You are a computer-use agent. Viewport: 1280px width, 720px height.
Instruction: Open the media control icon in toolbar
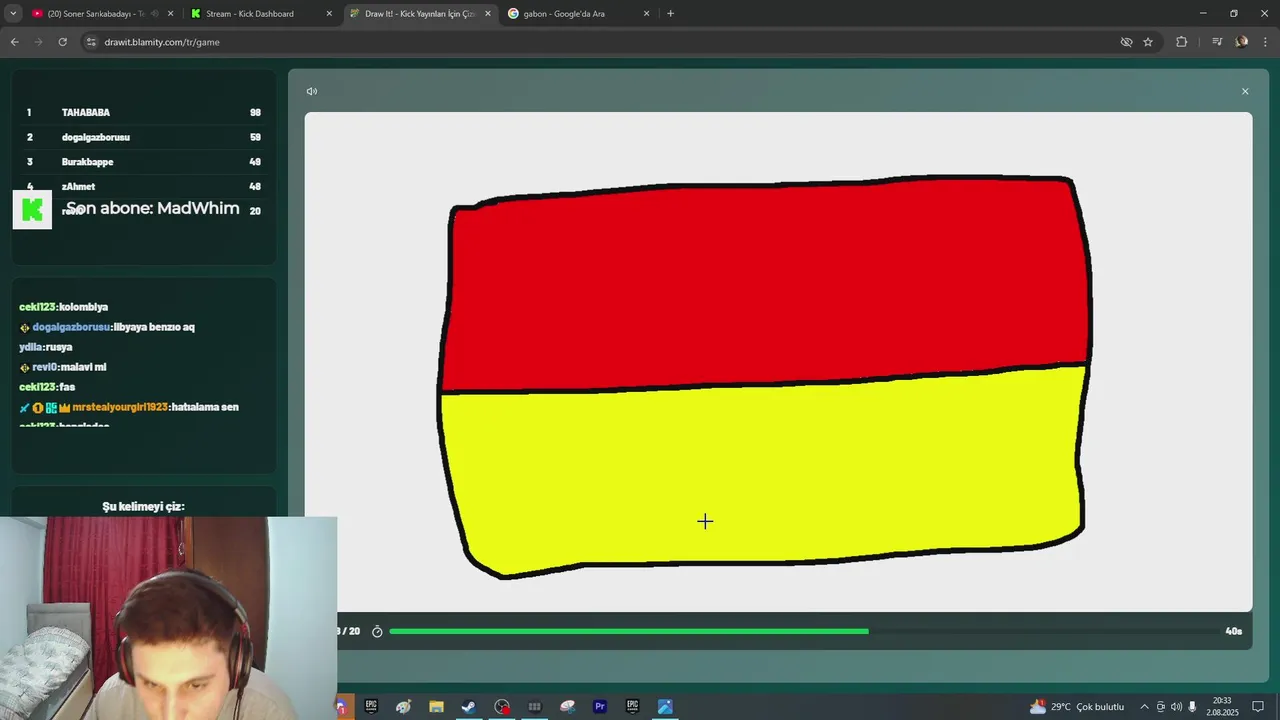tap(1217, 42)
